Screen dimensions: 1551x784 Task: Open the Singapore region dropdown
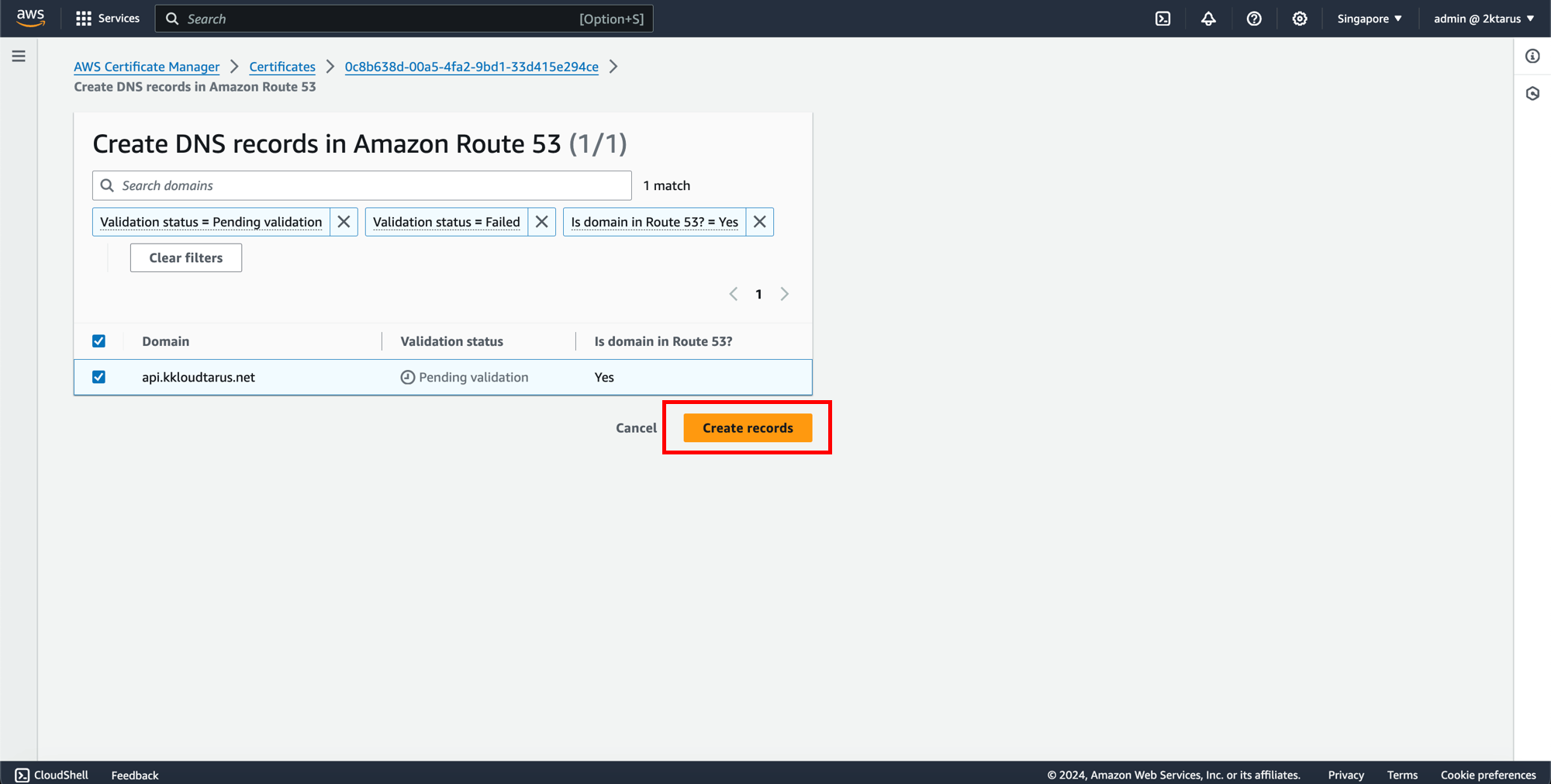click(x=1370, y=19)
